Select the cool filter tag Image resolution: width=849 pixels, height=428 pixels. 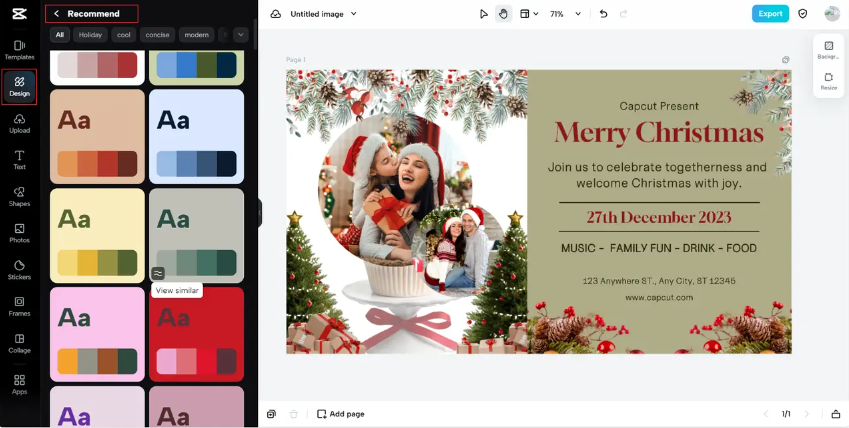coord(124,35)
